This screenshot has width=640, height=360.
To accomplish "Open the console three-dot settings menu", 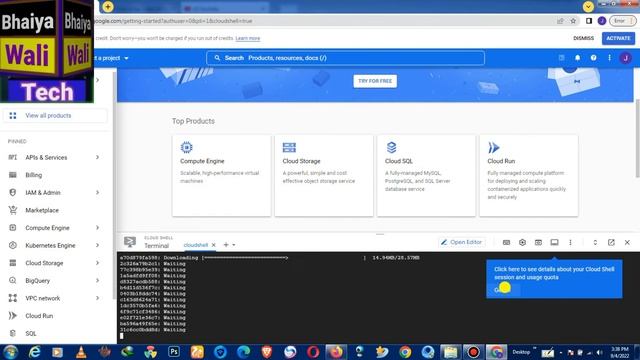I will point(609,58).
